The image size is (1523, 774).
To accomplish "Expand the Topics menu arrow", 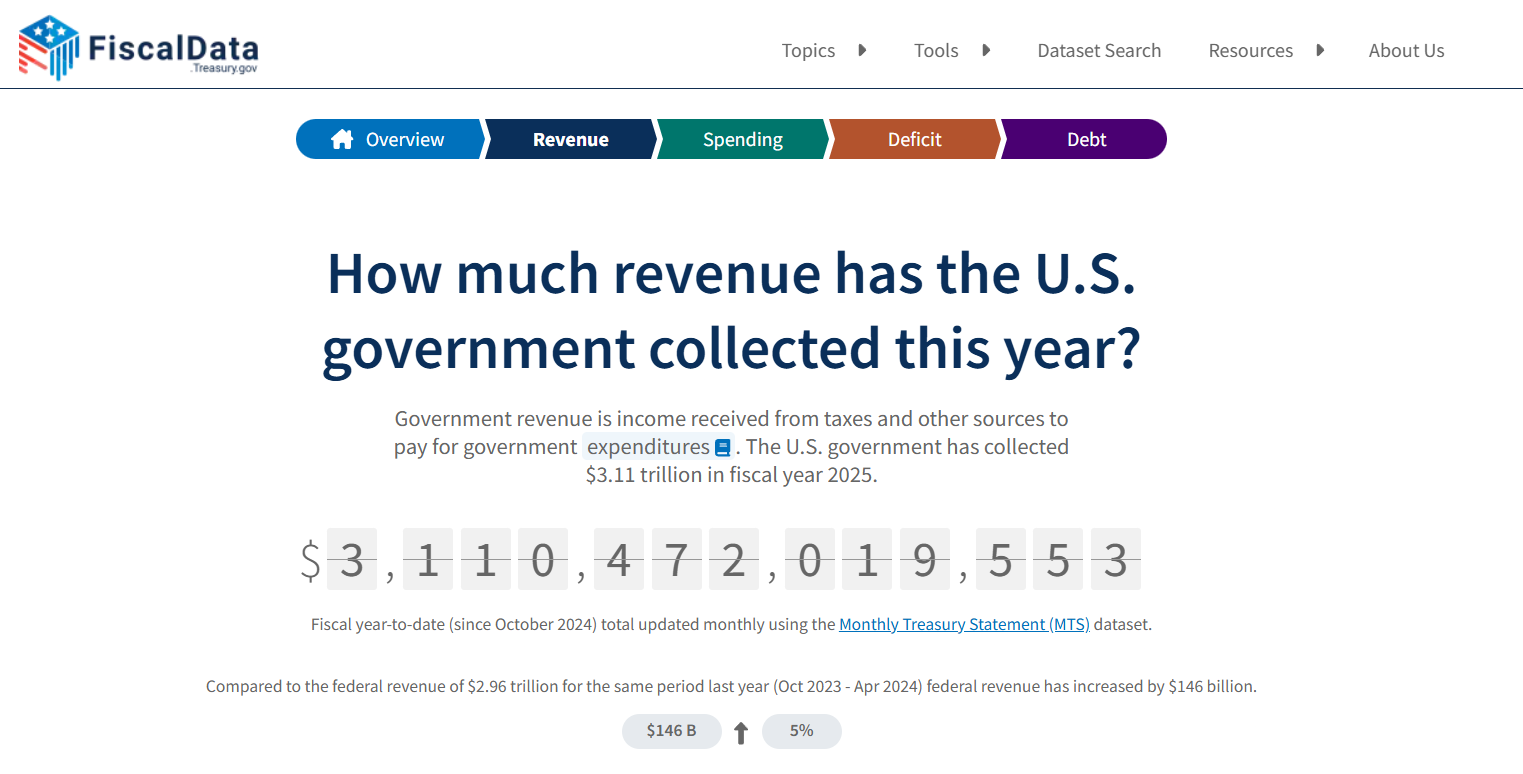I will click(x=862, y=50).
